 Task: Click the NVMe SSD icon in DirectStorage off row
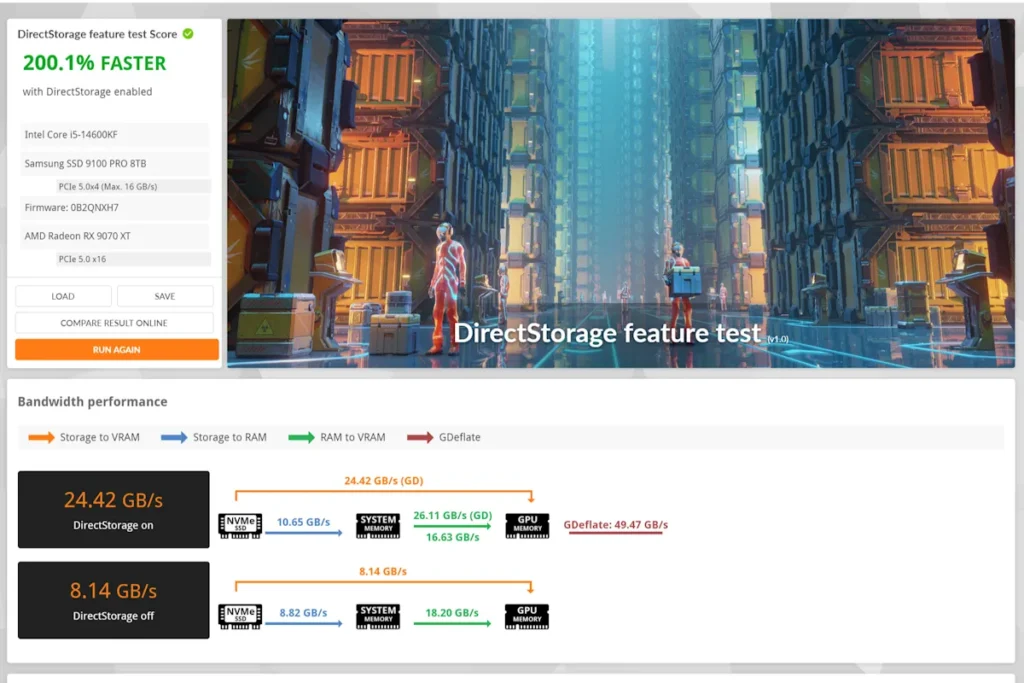click(240, 616)
